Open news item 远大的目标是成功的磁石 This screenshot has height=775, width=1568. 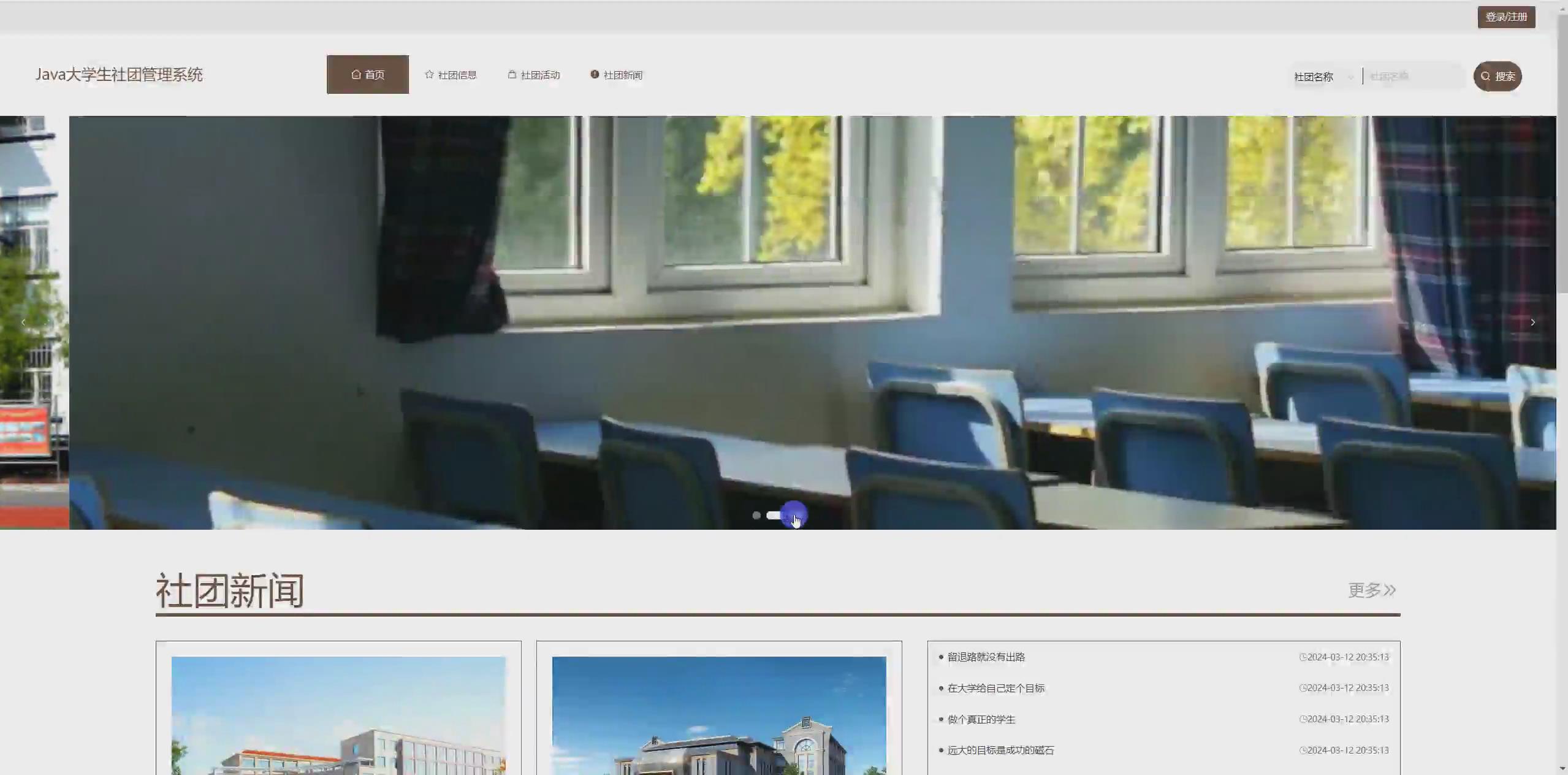(x=1000, y=750)
